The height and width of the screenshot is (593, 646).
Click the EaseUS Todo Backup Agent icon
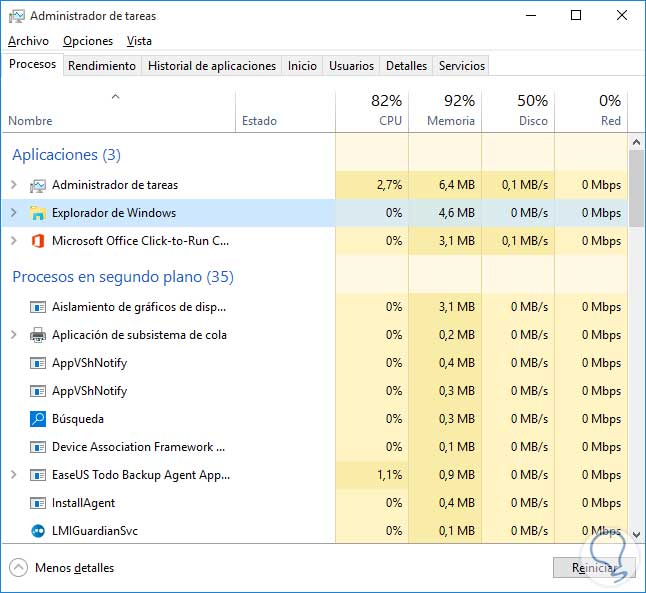[x=38, y=475]
